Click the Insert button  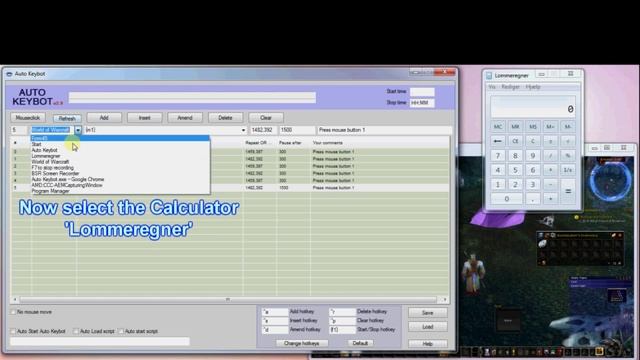(x=144, y=118)
